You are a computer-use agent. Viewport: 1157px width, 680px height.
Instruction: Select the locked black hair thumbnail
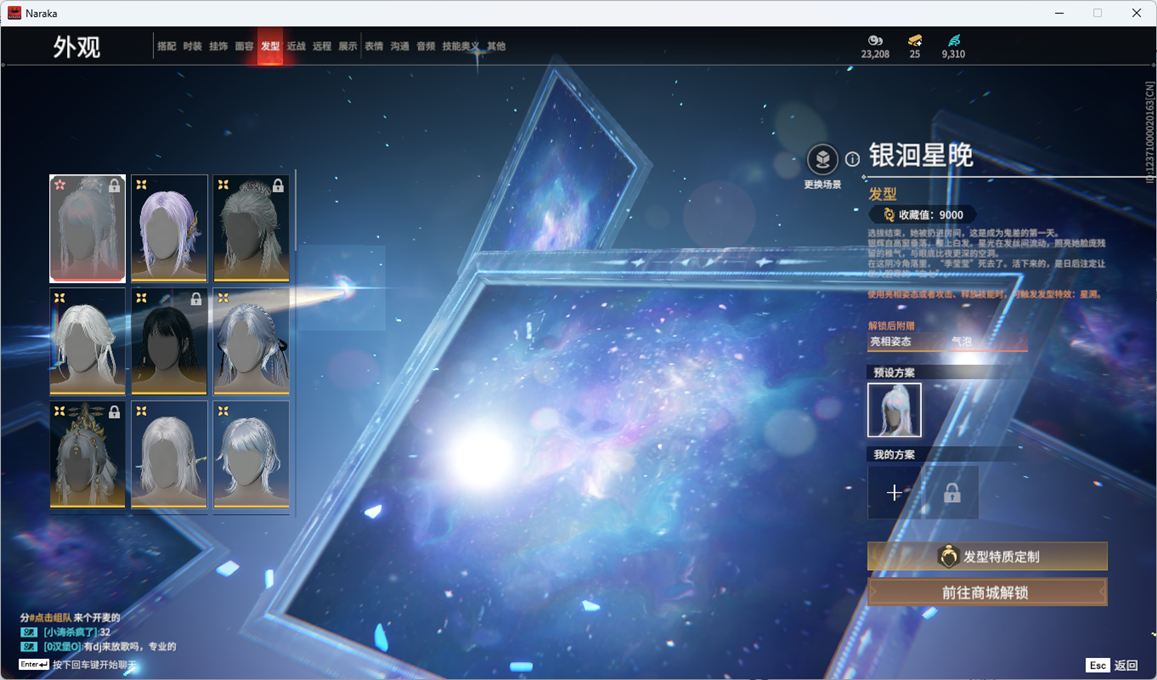coord(169,341)
